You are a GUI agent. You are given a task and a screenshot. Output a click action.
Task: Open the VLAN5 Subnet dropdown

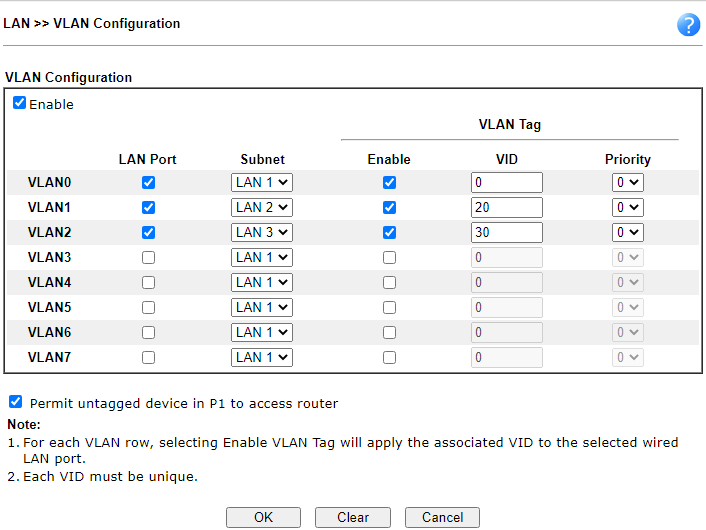[x=262, y=307]
